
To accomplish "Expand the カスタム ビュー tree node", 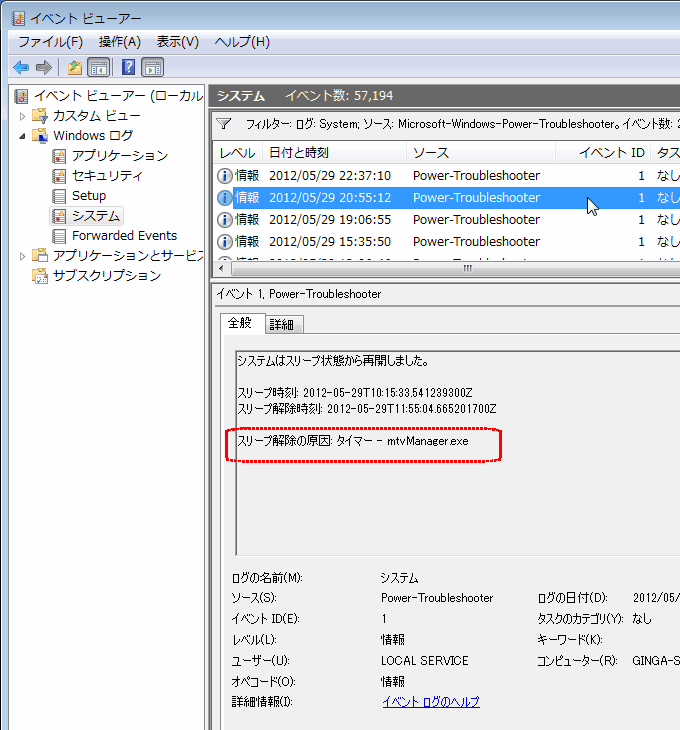I will coord(24,116).
